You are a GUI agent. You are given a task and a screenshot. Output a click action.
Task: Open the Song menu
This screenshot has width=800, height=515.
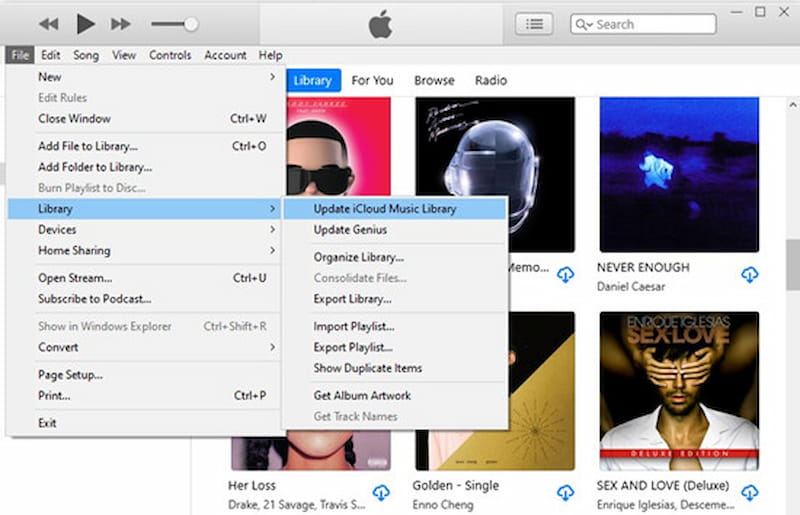(x=86, y=55)
